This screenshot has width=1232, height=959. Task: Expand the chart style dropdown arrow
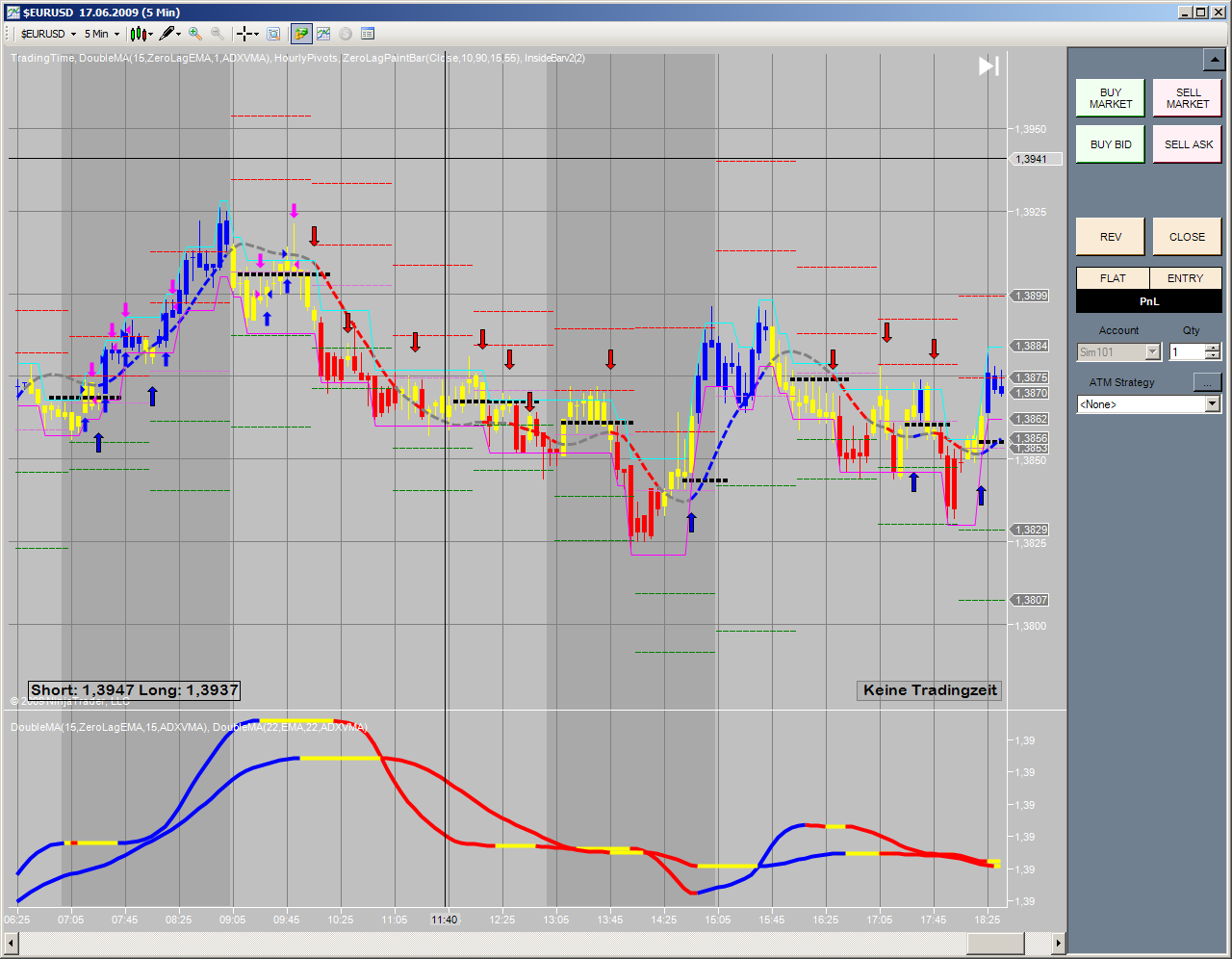pos(151,34)
